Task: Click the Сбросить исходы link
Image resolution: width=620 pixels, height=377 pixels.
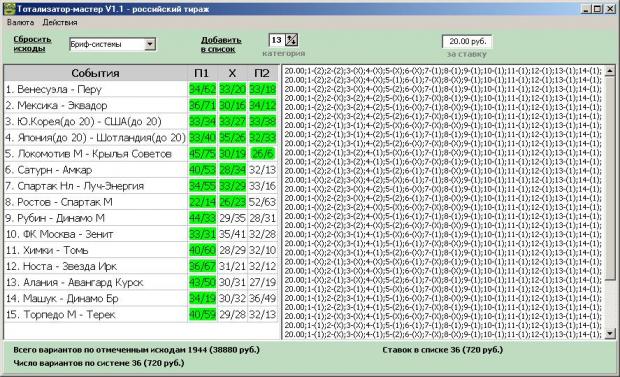Action: click(32, 44)
